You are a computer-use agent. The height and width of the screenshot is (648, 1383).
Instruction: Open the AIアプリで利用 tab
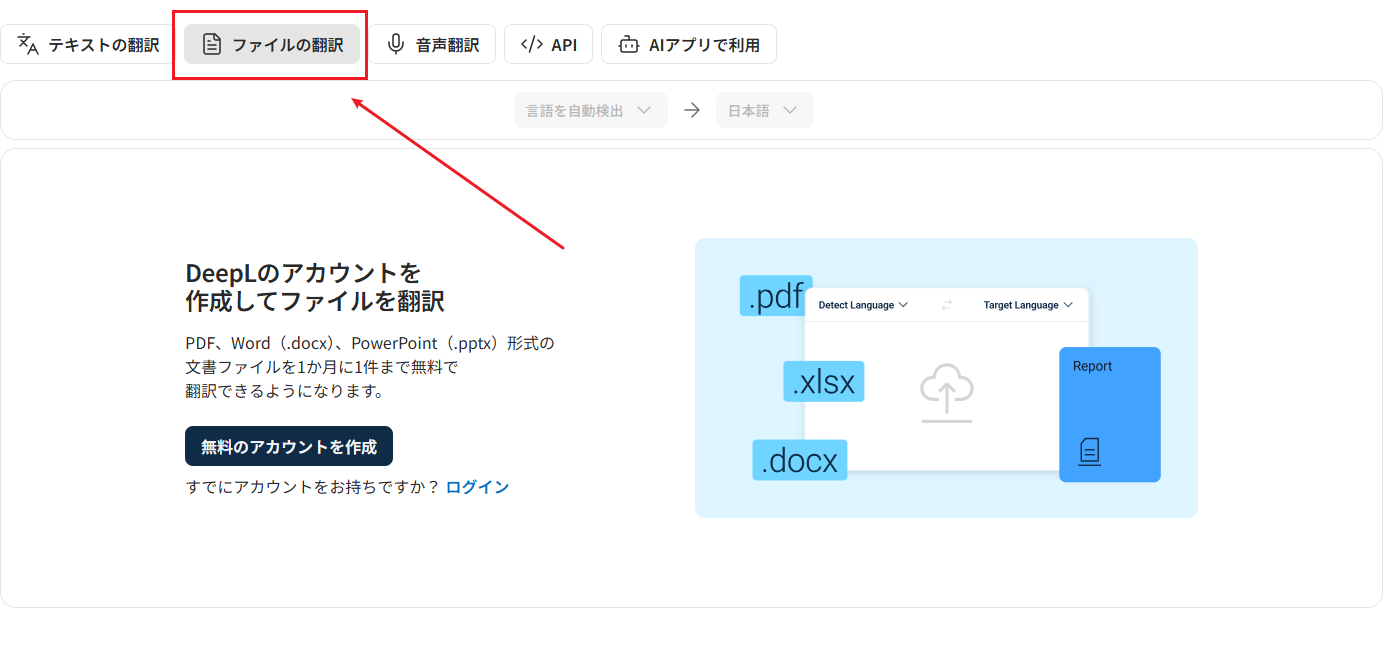click(689, 44)
